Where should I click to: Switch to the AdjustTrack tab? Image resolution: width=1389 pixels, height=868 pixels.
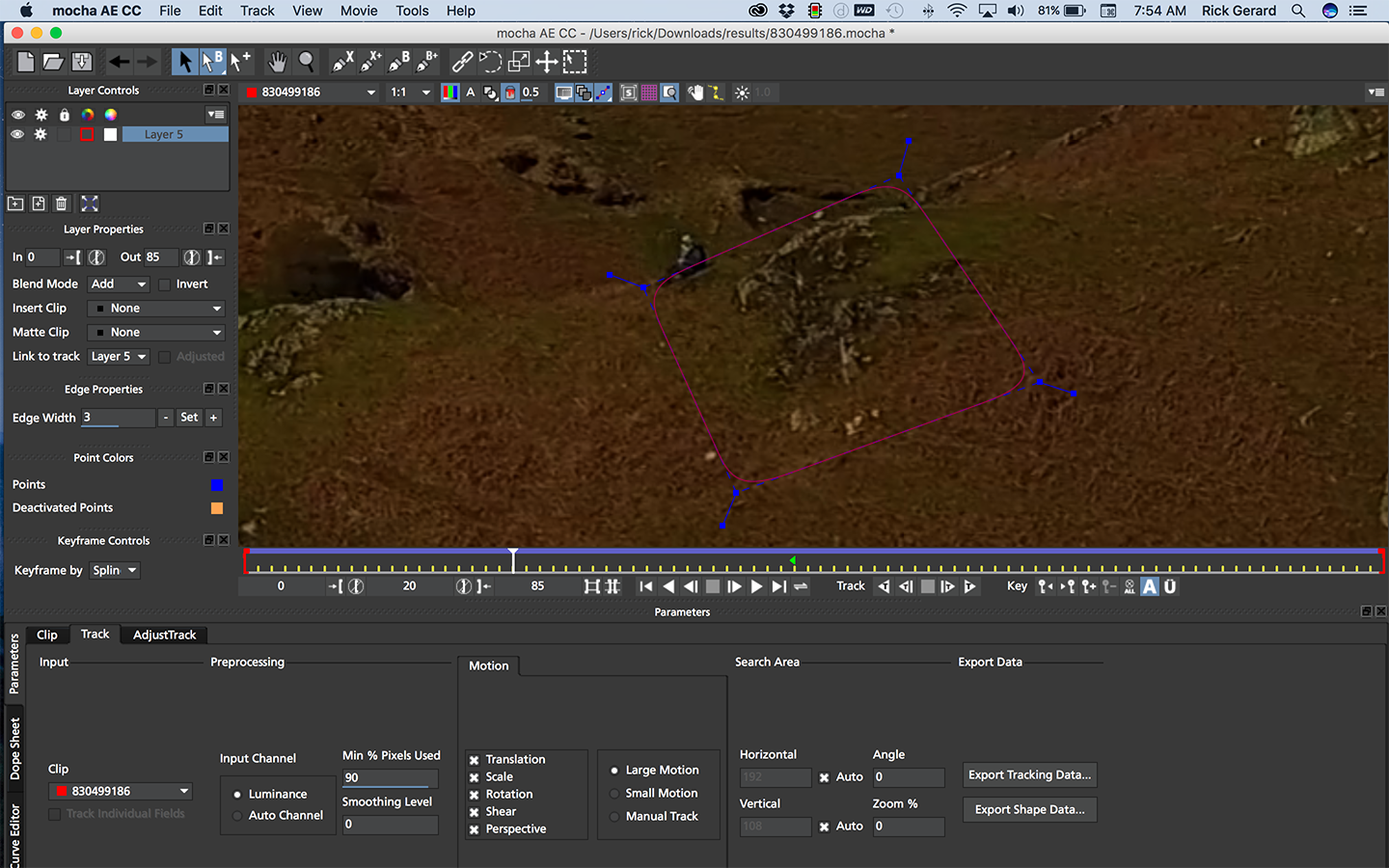tap(164, 635)
